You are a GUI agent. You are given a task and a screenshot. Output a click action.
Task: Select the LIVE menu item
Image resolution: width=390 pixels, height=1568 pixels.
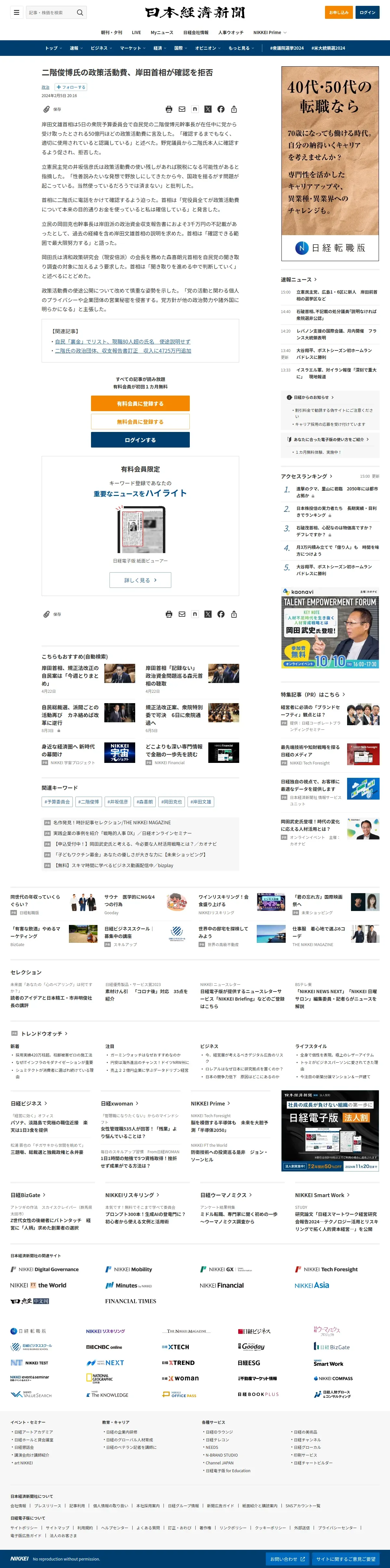coord(136,32)
